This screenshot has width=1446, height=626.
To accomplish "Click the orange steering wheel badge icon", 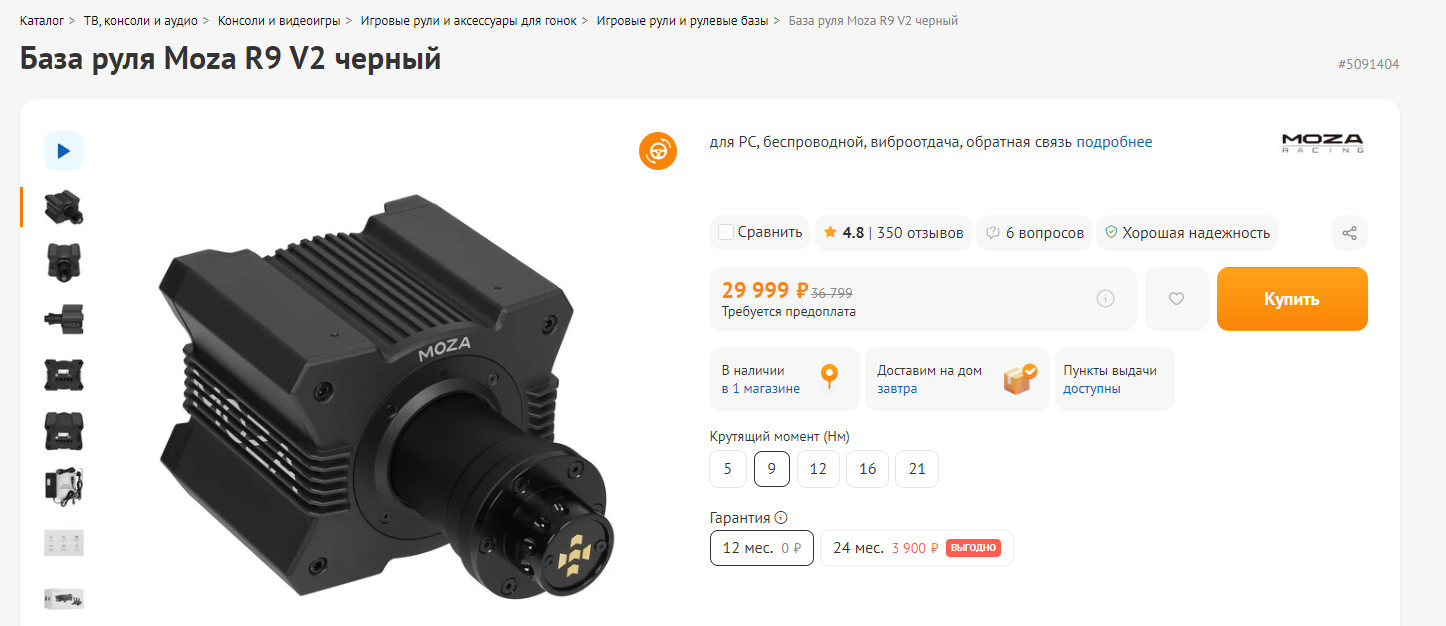I will click(x=658, y=151).
